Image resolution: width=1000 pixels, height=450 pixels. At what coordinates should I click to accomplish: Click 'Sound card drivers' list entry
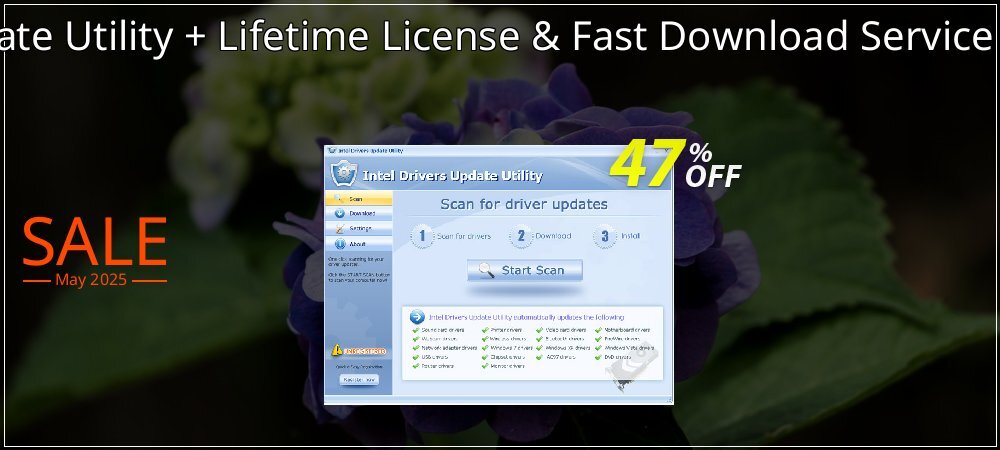point(443,330)
